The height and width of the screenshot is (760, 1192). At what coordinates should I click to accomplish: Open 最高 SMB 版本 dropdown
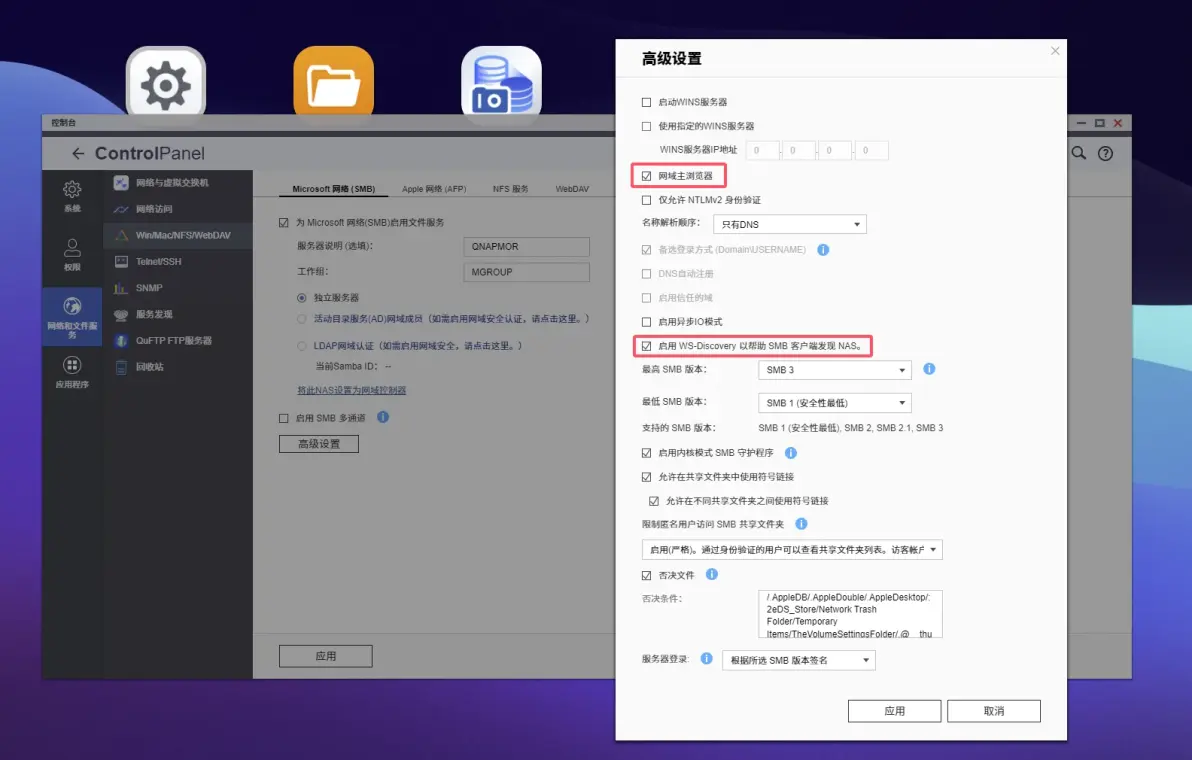834,370
